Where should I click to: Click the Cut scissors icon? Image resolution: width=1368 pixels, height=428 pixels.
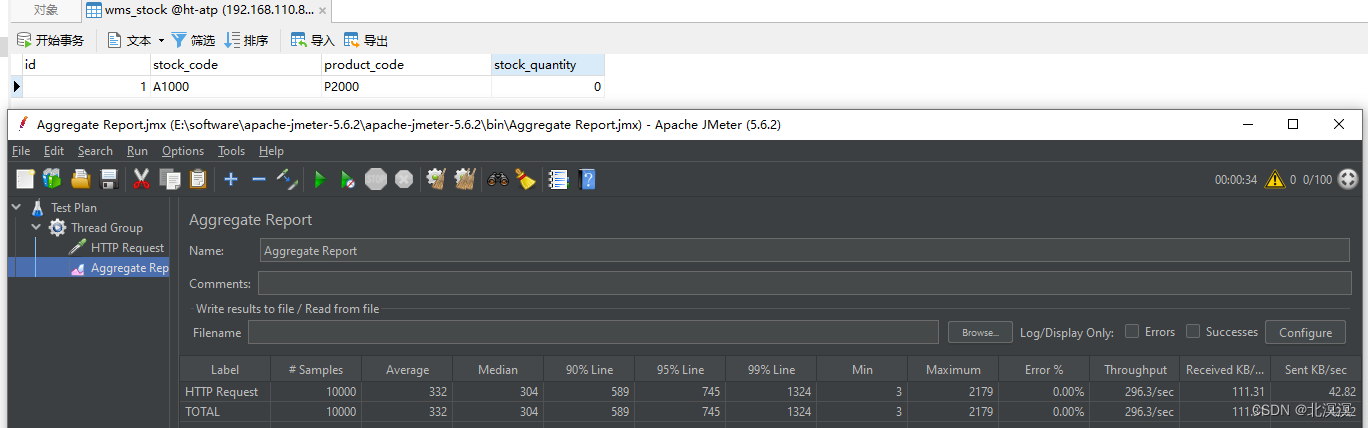tap(141, 179)
